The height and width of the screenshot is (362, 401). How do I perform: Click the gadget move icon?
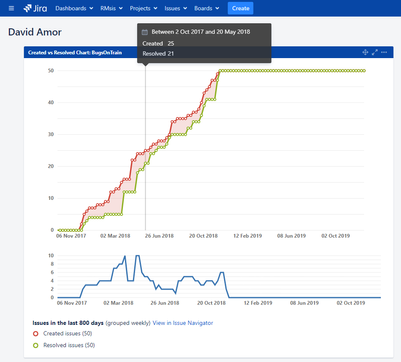point(365,52)
